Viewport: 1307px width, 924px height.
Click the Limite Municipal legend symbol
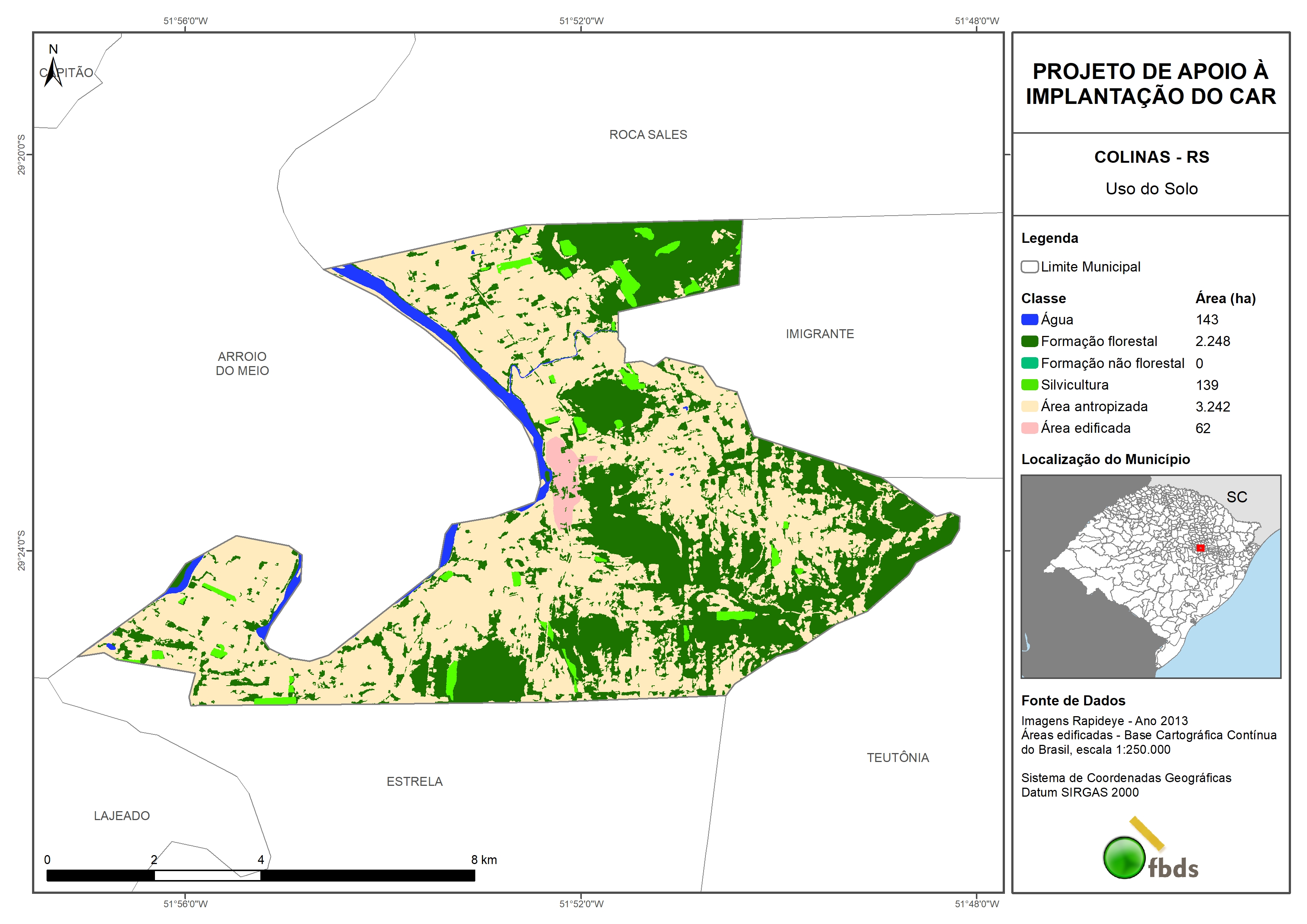1029,266
